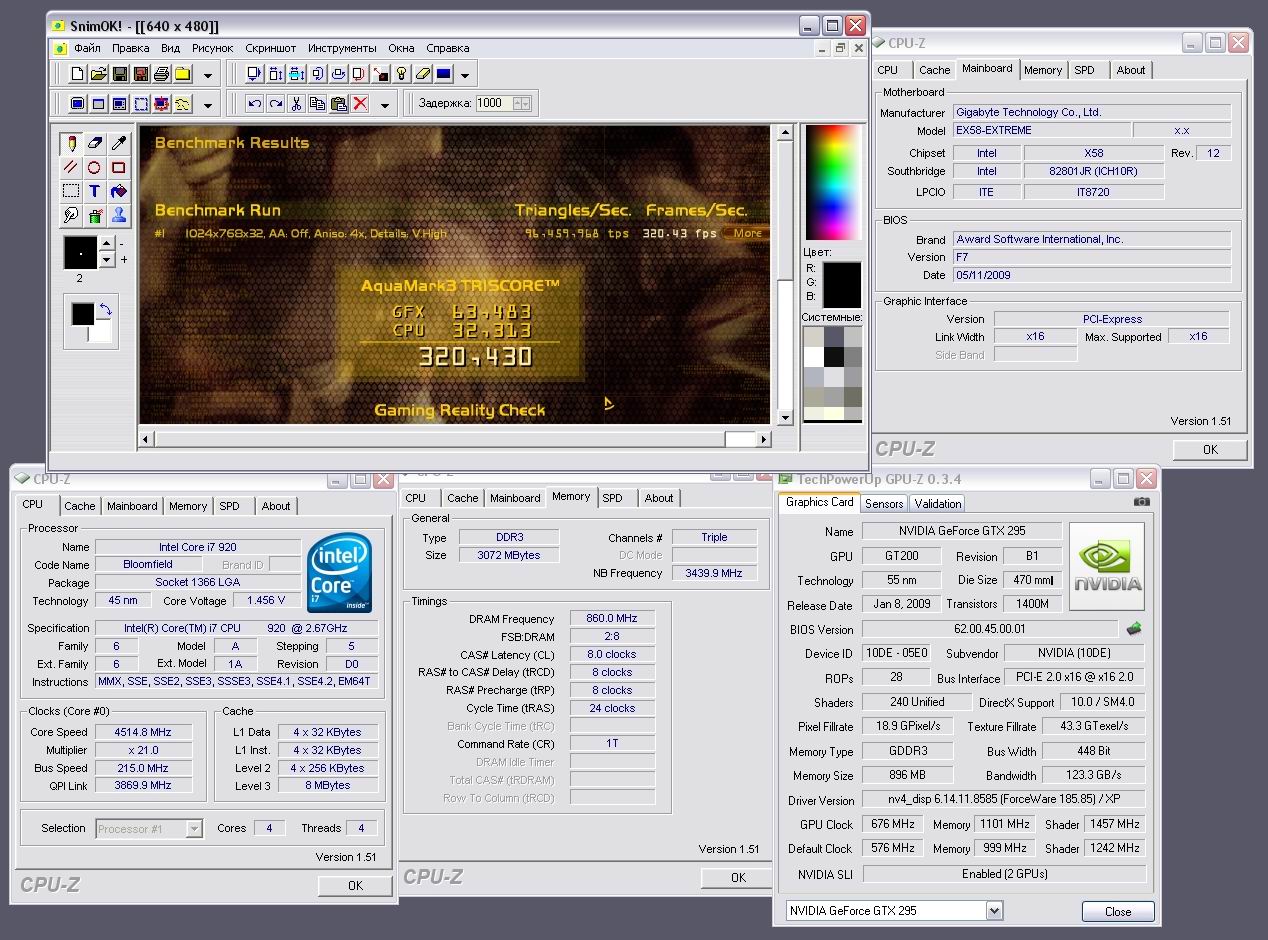Cut selection with the scissors icon
This screenshot has height=940, width=1268.
[x=297, y=103]
